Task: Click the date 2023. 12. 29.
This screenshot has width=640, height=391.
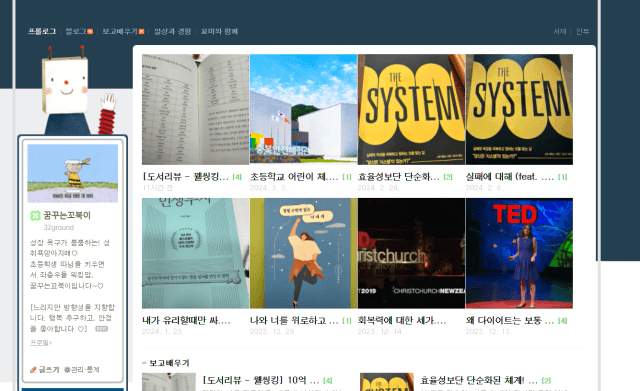Action: (x=272, y=331)
